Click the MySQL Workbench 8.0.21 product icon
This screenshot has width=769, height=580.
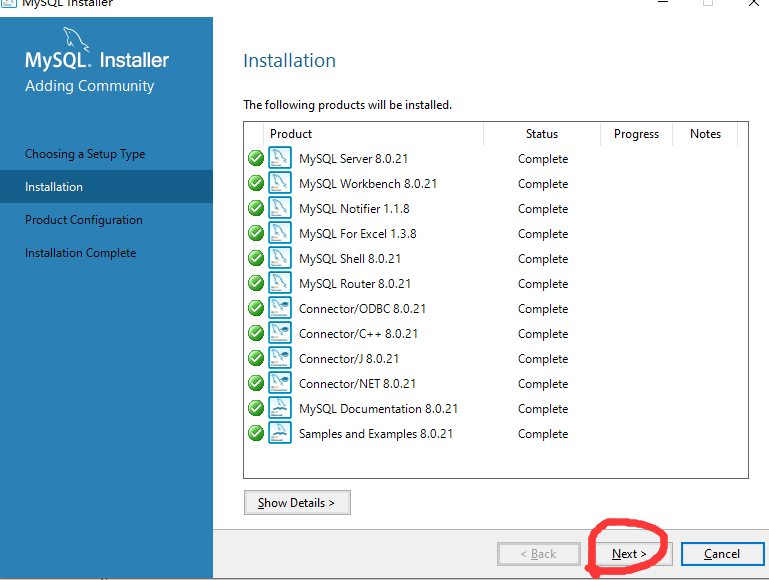tap(280, 183)
